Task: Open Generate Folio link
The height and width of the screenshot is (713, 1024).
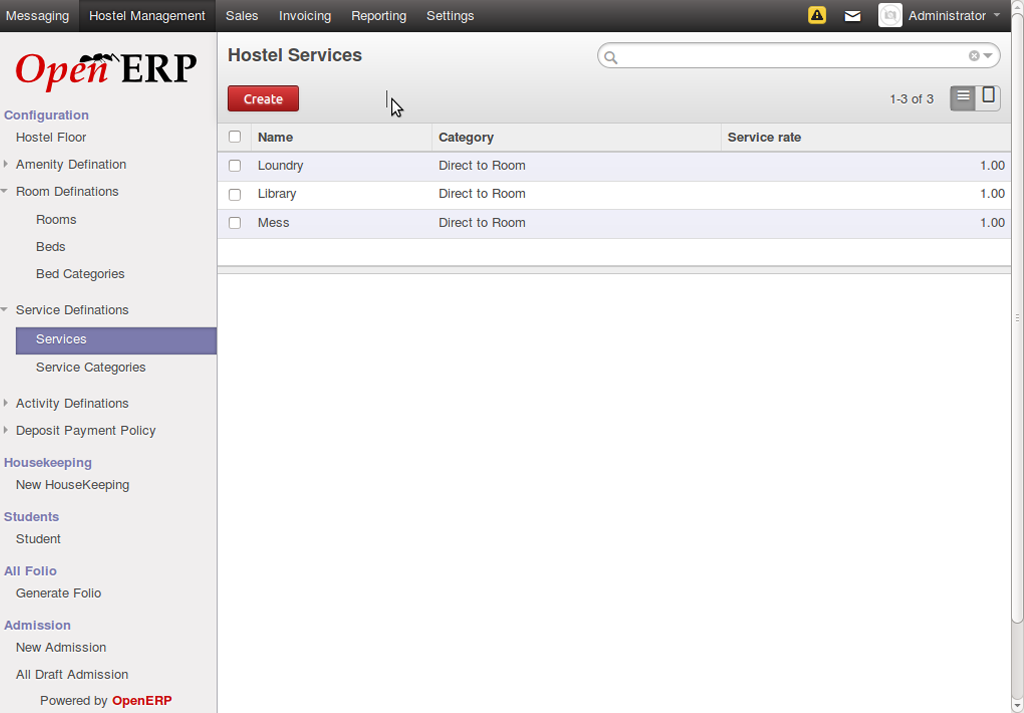Action: [58, 593]
